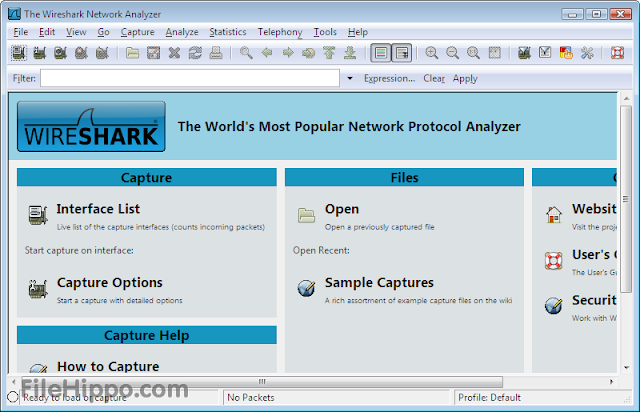Go to packet number icon
Screen dimensions: 640x412
coord(309,53)
